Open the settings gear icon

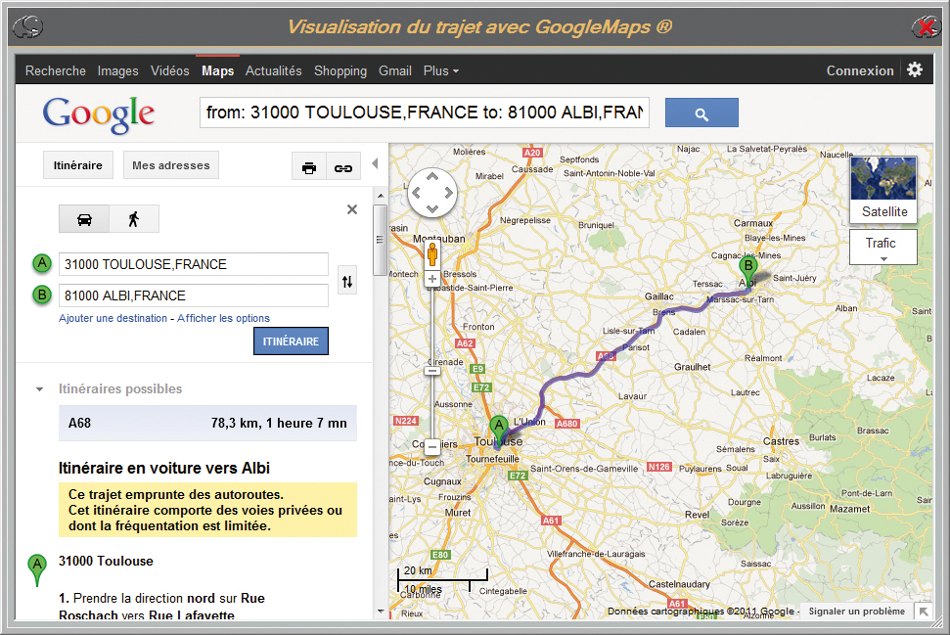point(915,70)
